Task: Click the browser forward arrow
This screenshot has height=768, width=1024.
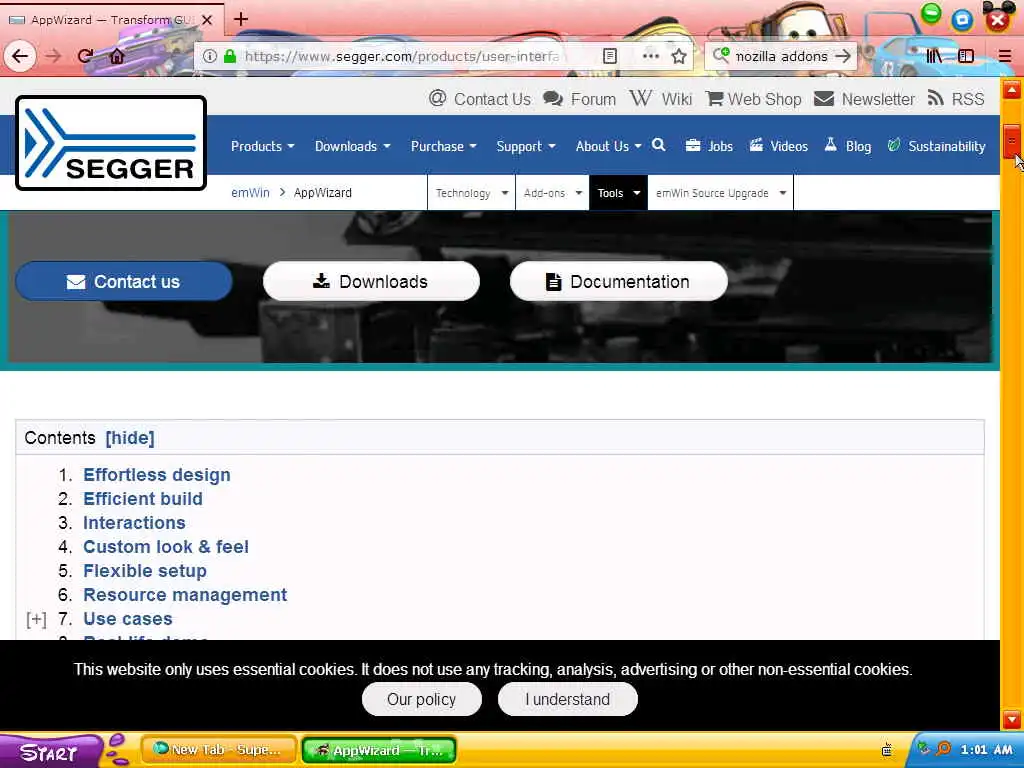Action: [x=54, y=56]
